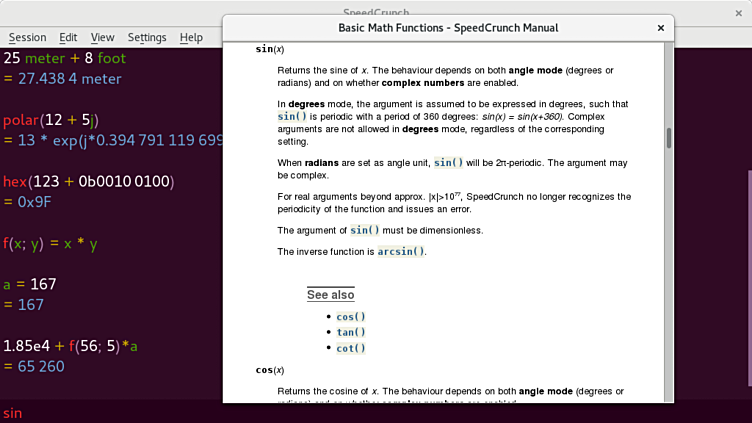Select the '25 meter + 8 foot' history entry
The width and height of the screenshot is (752, 423).
coord(64,58)
